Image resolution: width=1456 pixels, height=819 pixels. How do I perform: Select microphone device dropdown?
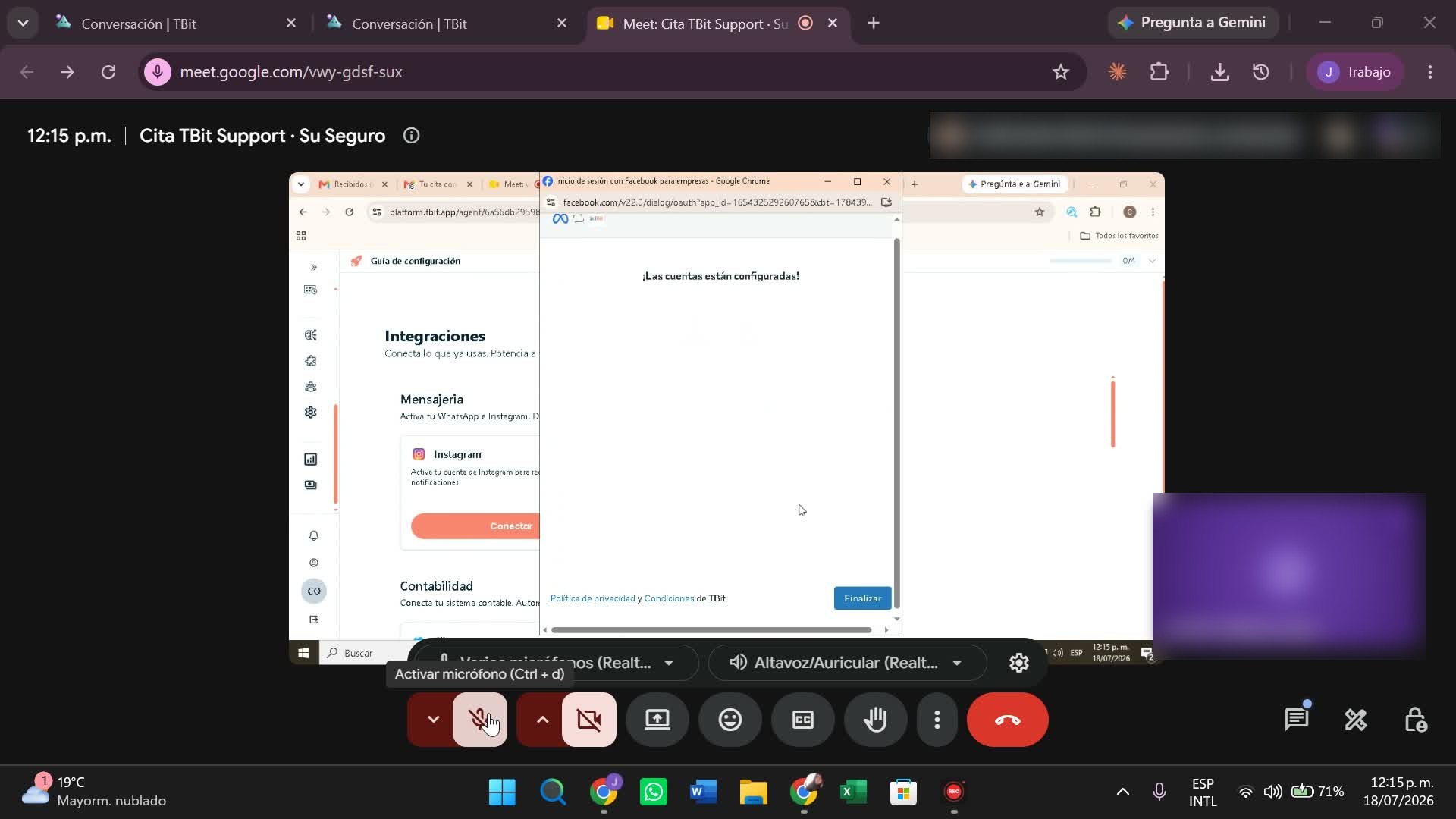click(x=557, y=663)
